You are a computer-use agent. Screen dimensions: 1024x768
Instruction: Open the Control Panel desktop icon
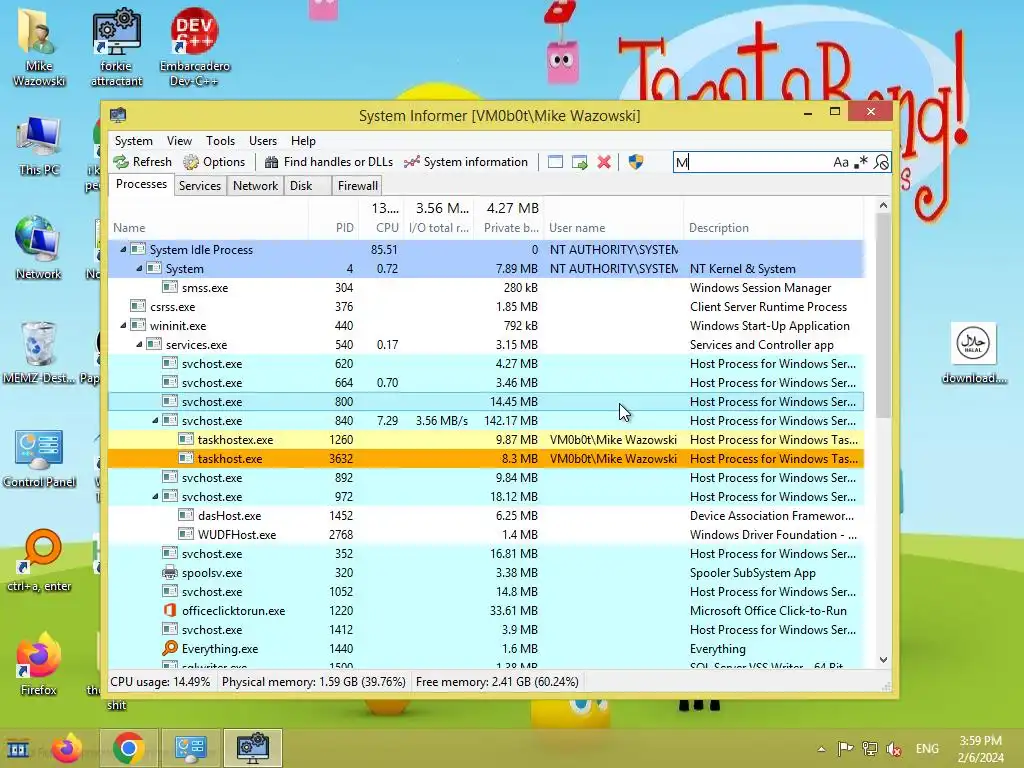(39, 458)
